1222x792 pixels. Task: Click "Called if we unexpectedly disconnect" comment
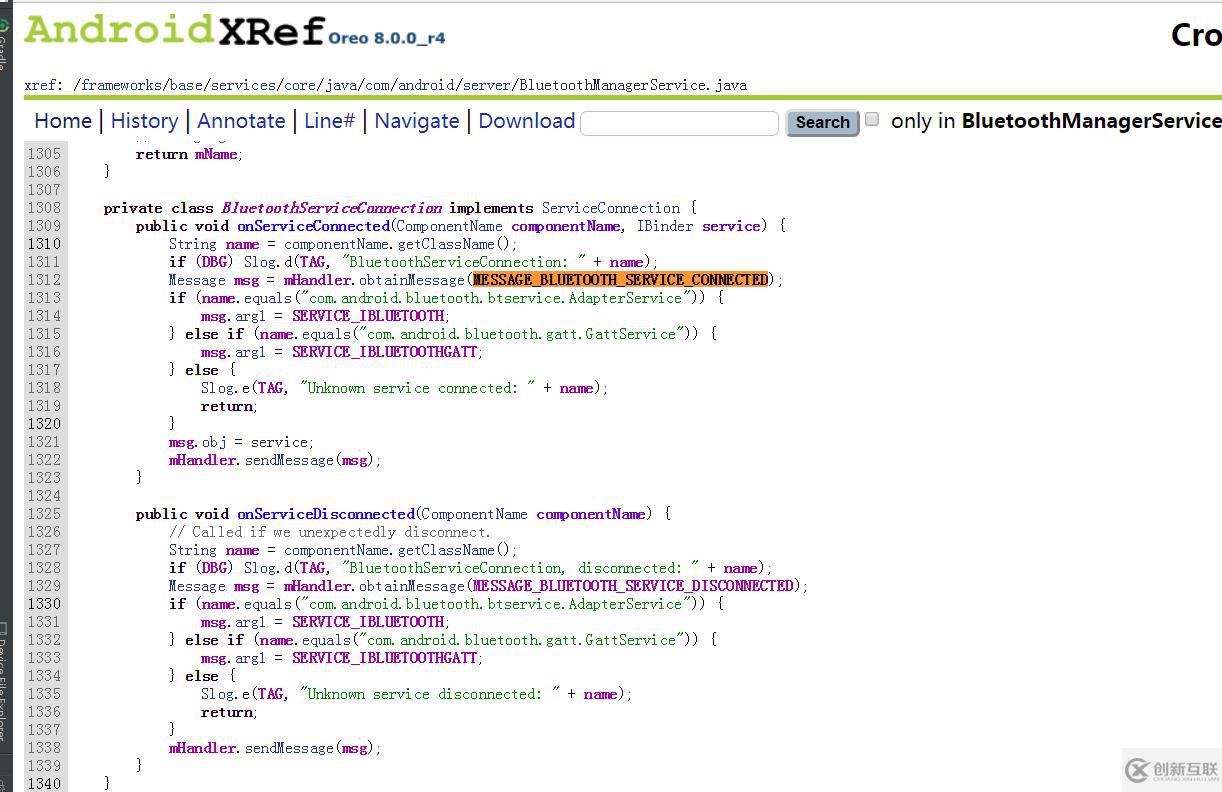pos(330,532)
